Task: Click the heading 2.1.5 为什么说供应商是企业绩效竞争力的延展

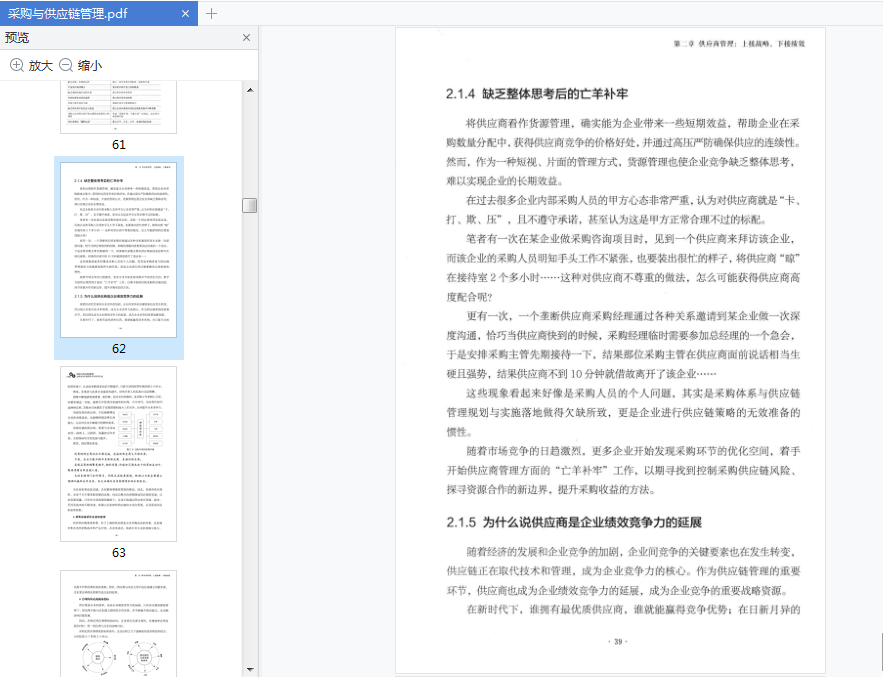Action: [x=574, y=522]
